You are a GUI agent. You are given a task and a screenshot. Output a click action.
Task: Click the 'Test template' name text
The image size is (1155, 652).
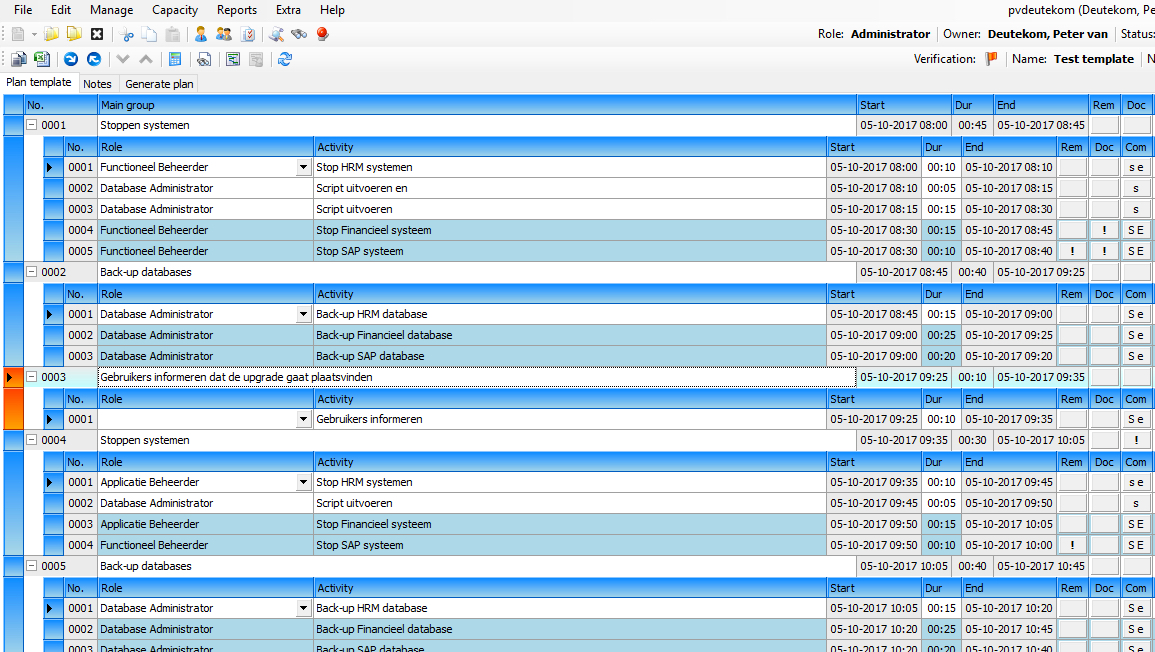(x=1094, y=59)
